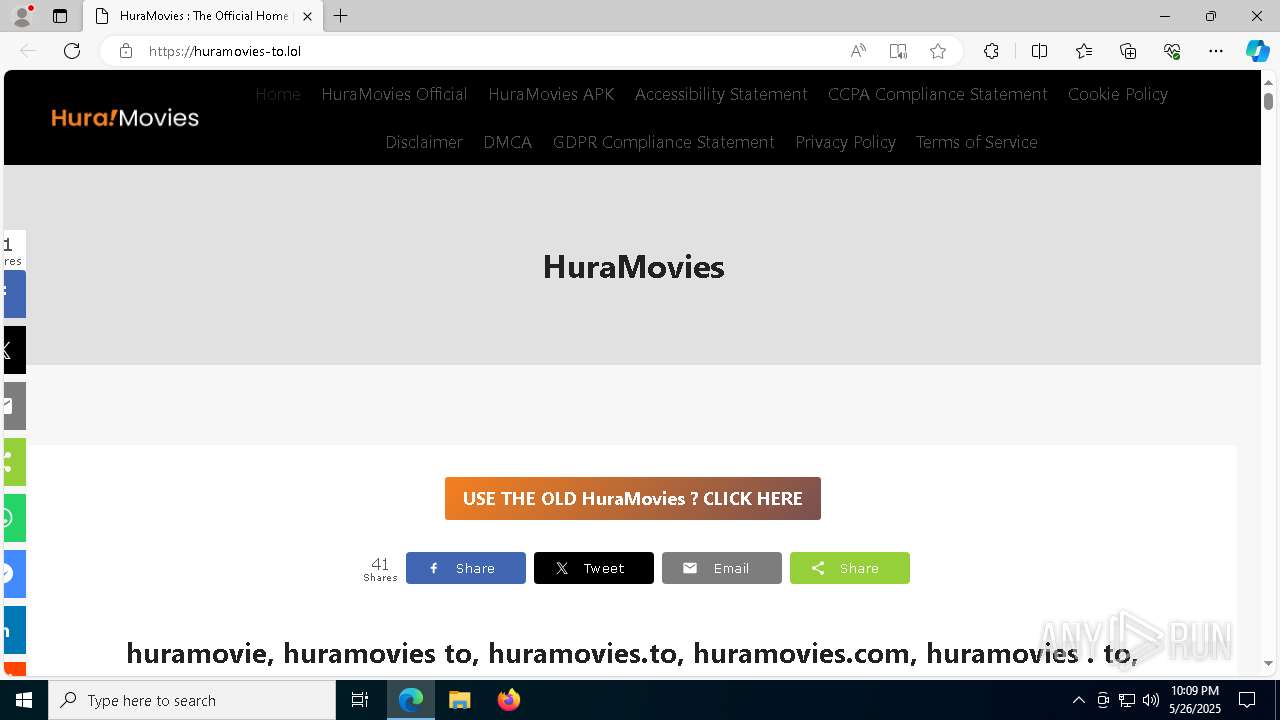Open volume control tray icon

(x=1151, y=700)
